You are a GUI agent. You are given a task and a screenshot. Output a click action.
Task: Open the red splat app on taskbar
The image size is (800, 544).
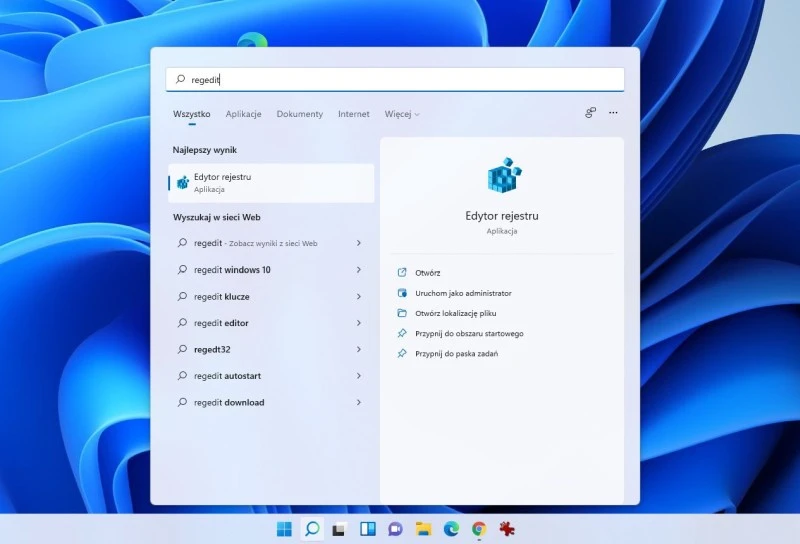click(x=507, y=529)
